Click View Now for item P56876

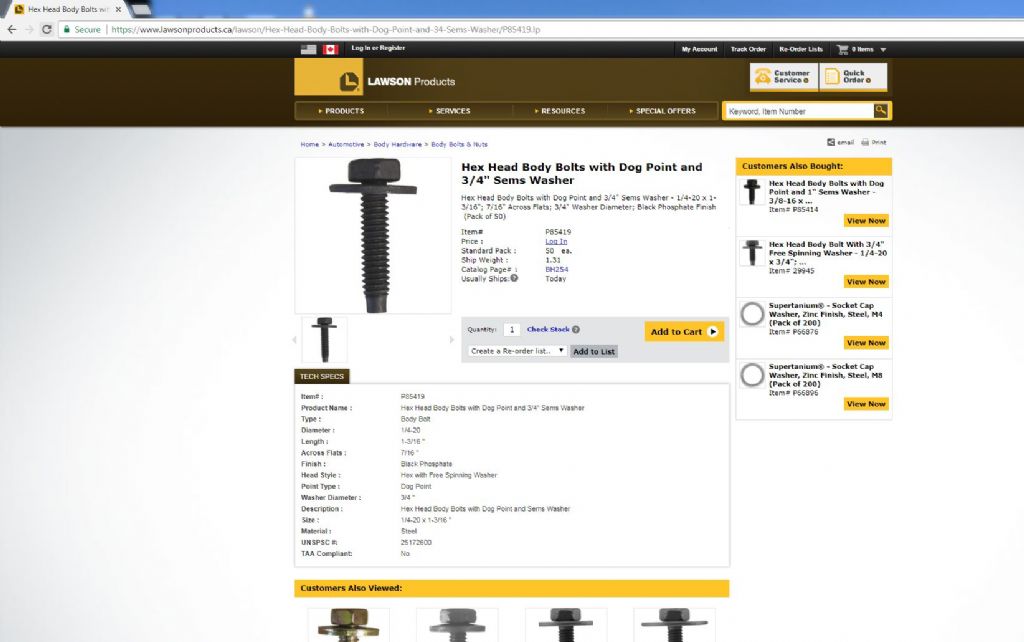pos(866,342)
